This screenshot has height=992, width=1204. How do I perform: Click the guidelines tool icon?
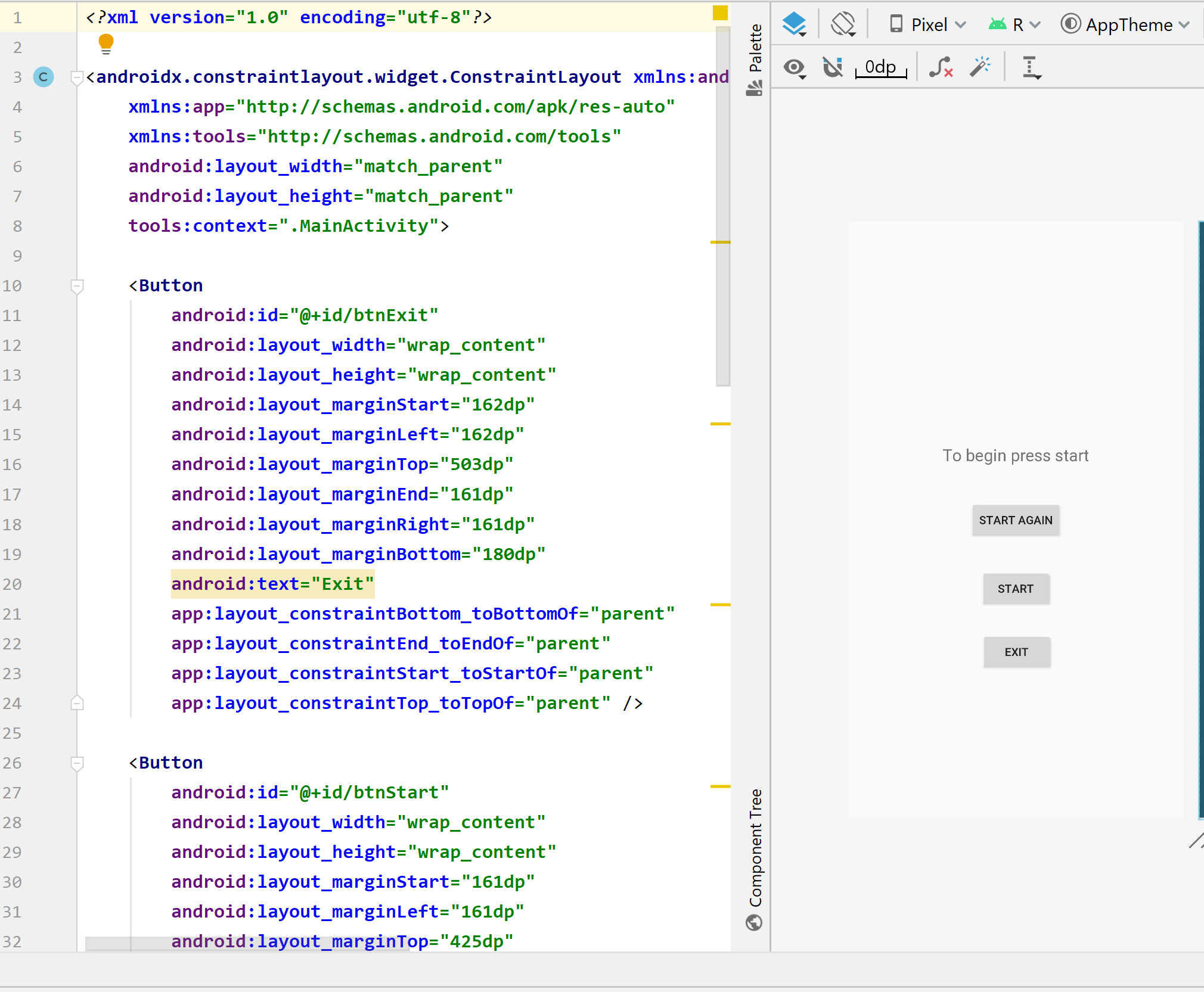point(1031,67)
